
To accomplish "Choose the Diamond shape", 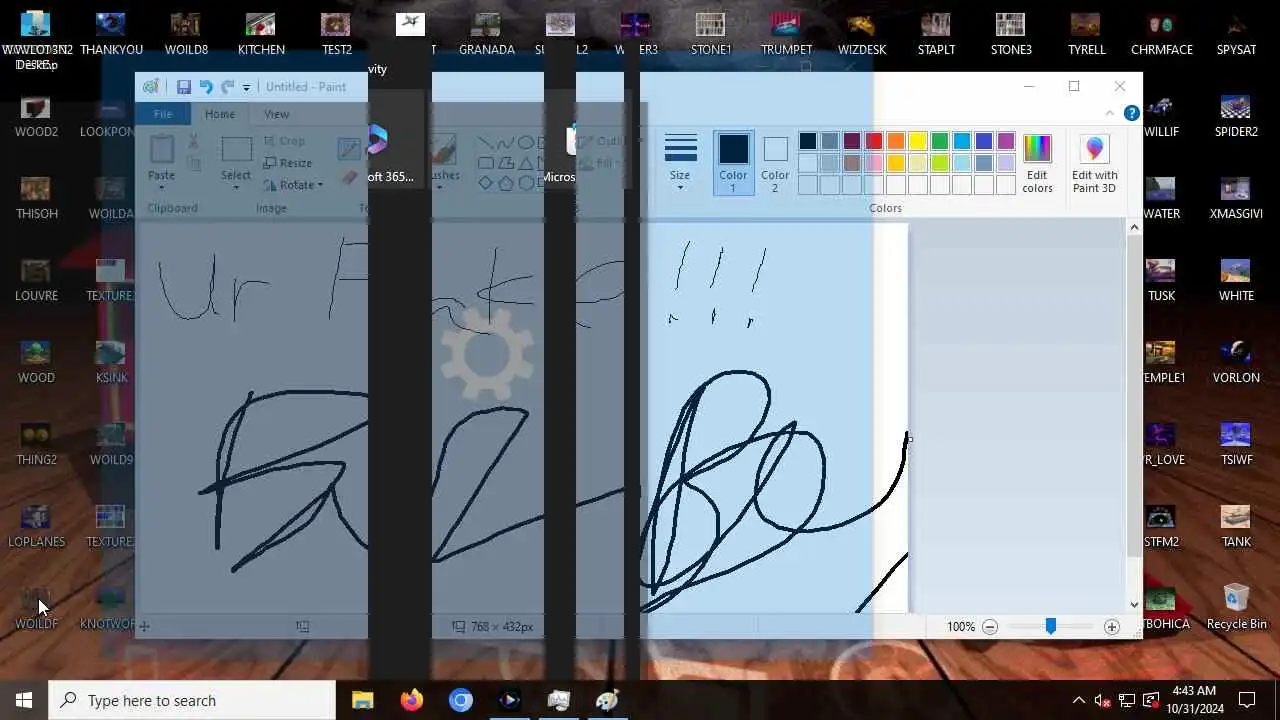I will tap(485, 183).
